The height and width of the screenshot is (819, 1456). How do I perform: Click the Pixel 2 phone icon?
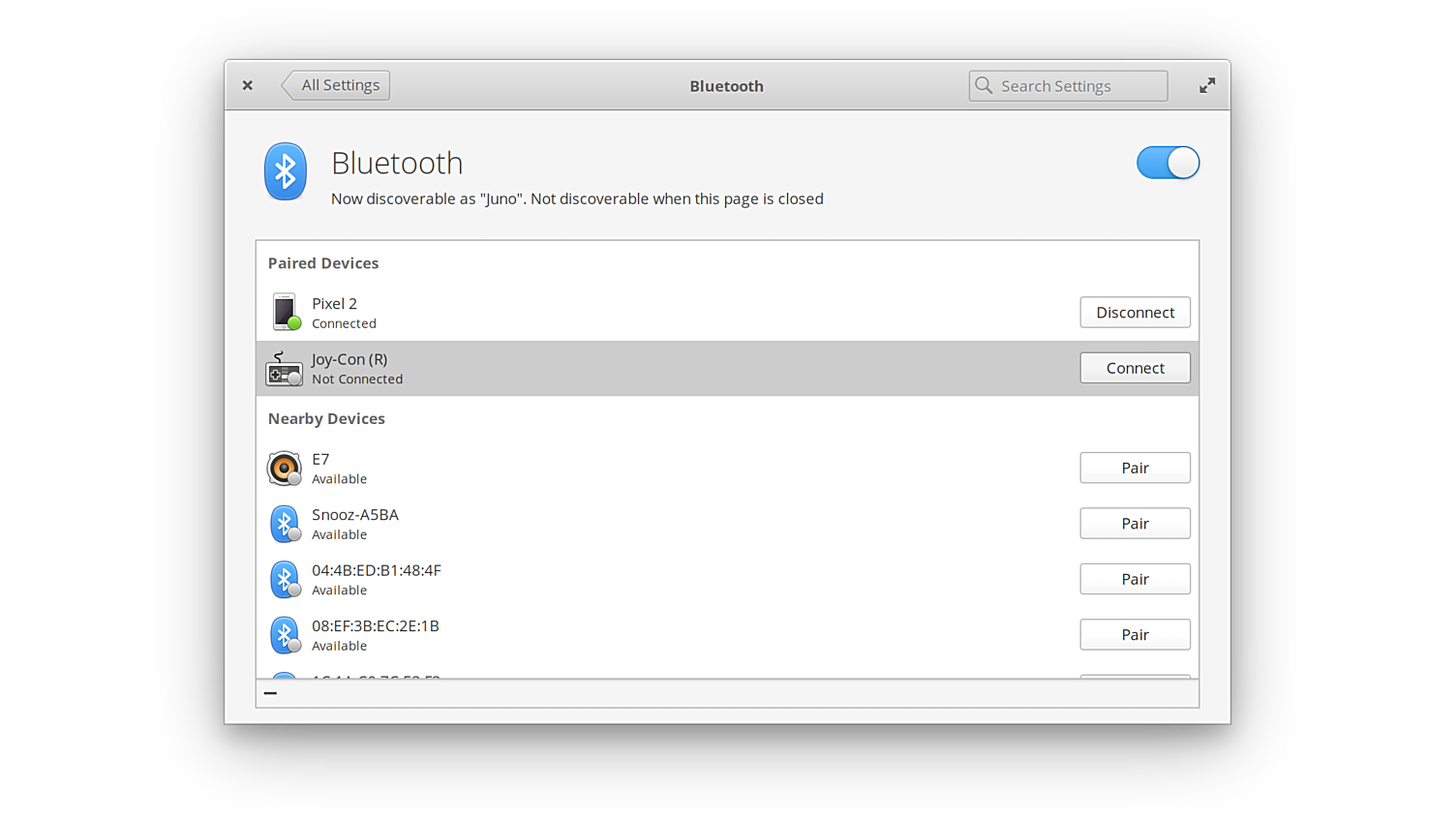[284, 312]
